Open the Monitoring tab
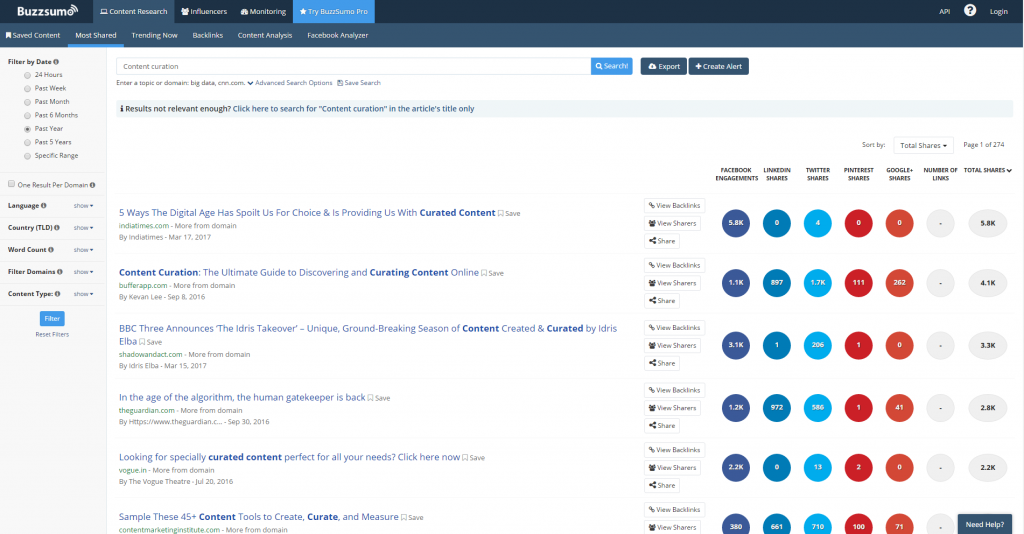The image size is (1024, 534). click(263, 11)
